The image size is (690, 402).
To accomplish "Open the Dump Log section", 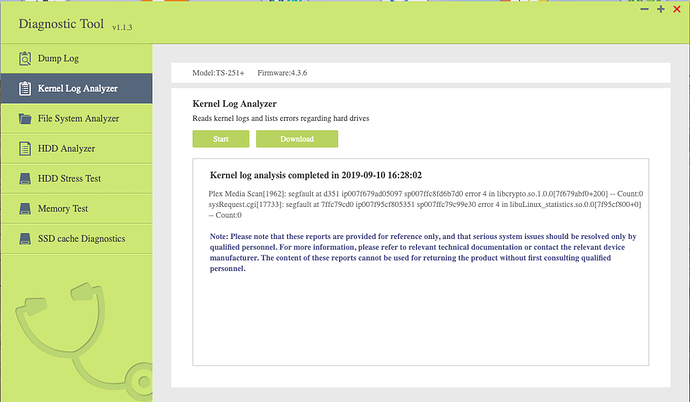I will click(x=77, y=58).
